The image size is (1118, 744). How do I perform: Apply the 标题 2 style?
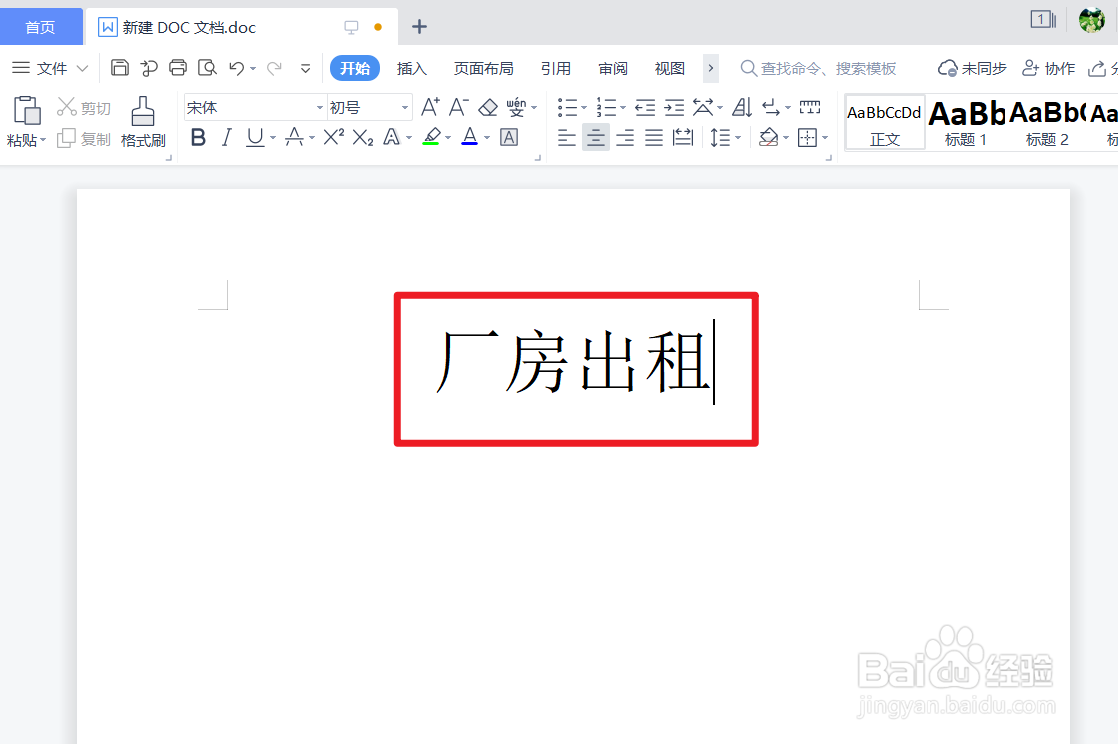1047,123
